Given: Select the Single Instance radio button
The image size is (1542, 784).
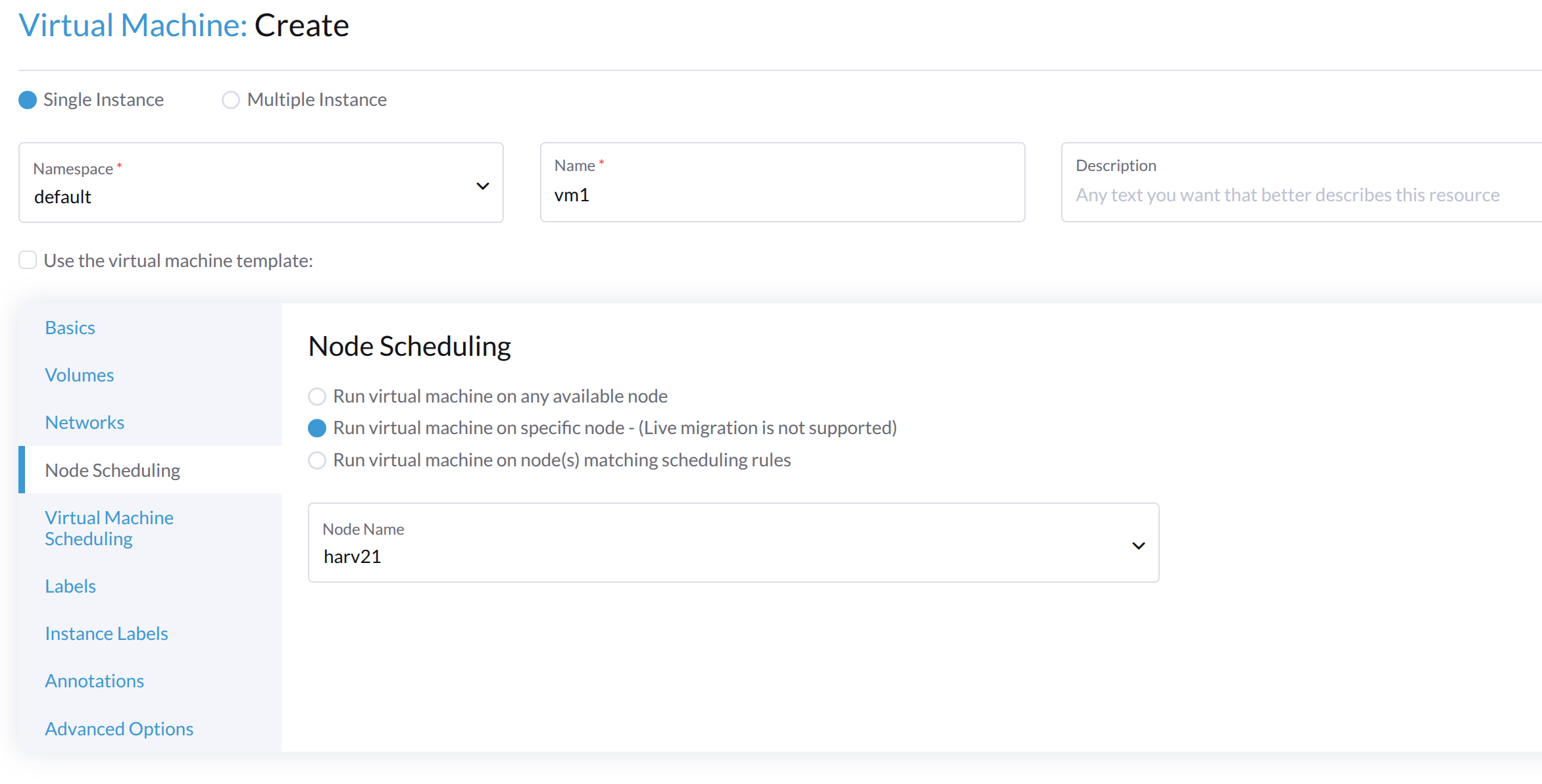Looking at the screenshot, I should 27,99.
